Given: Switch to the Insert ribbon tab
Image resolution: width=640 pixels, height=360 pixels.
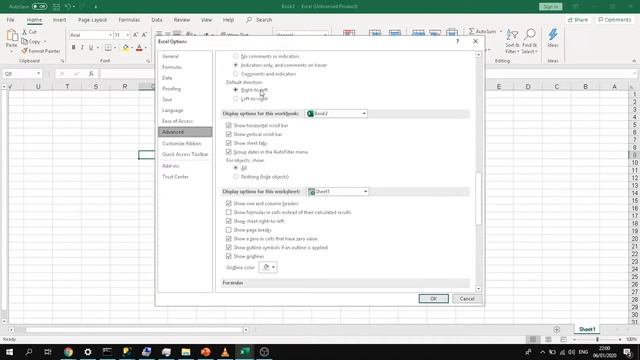Looking at the screenshot, I should pyautogui.click(x=59, y=20).
